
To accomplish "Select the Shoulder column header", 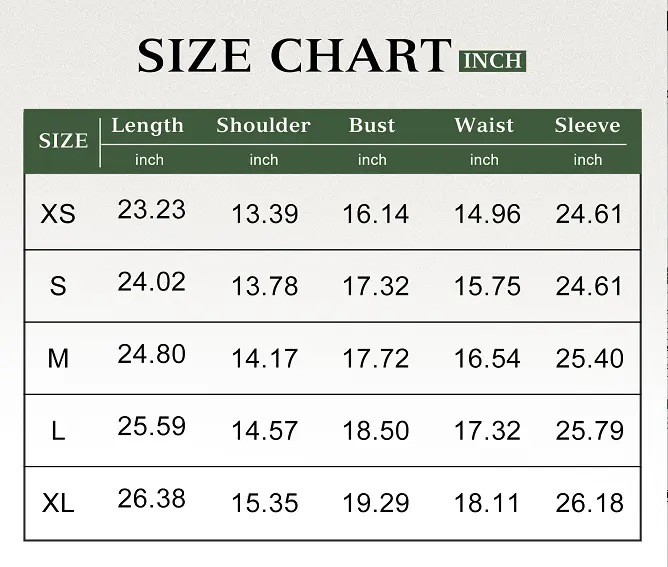I will pyautogui.click(x=263, y=126).
